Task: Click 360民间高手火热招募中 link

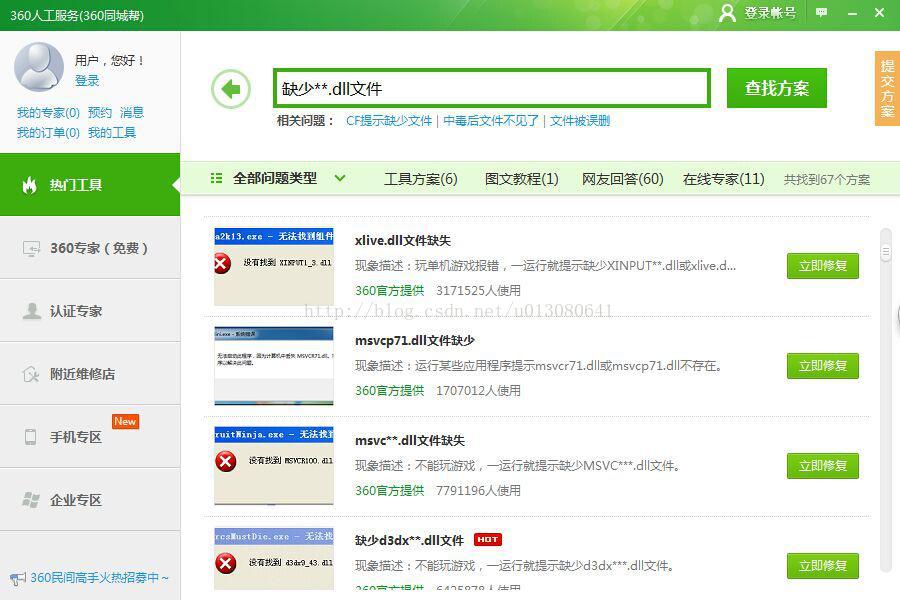Action: (99, 578)
